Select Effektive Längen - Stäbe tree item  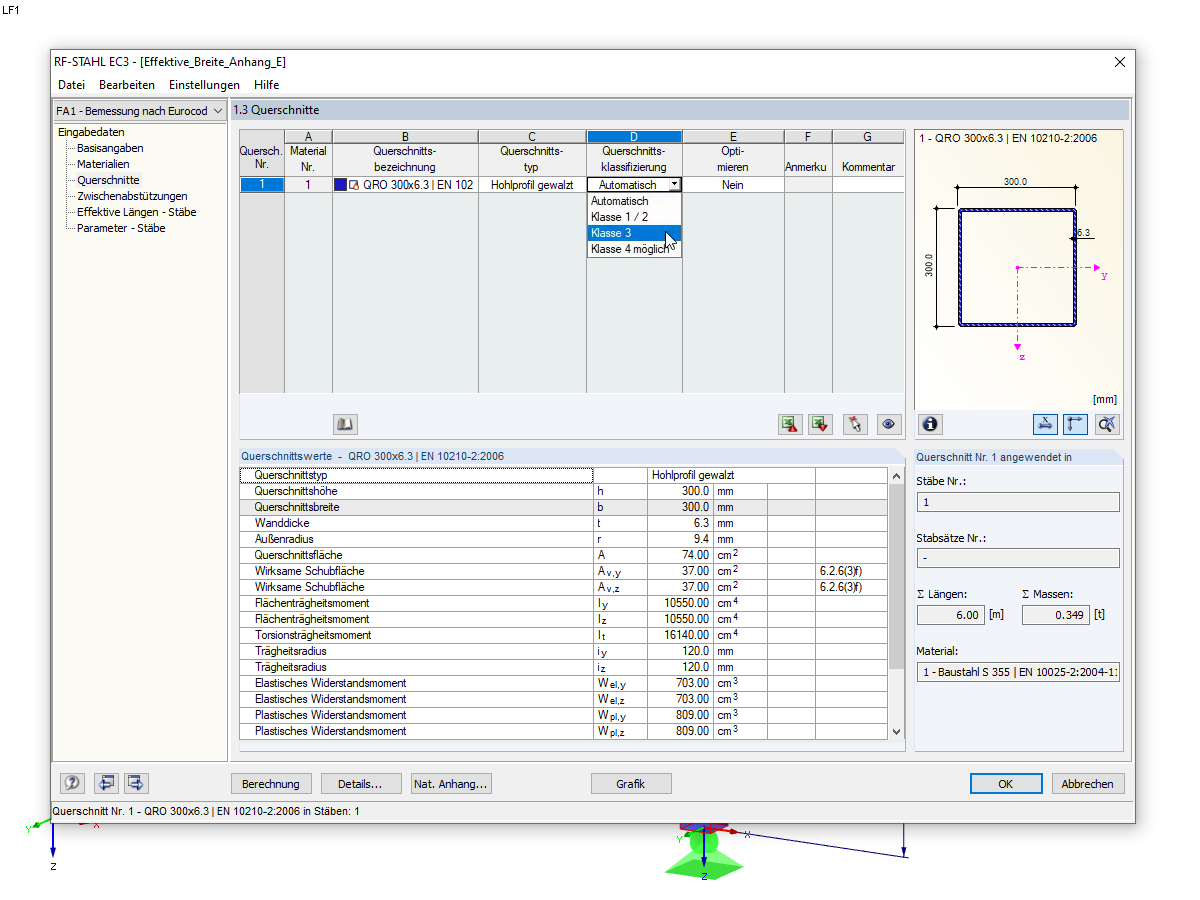click(x=136, y=212)
